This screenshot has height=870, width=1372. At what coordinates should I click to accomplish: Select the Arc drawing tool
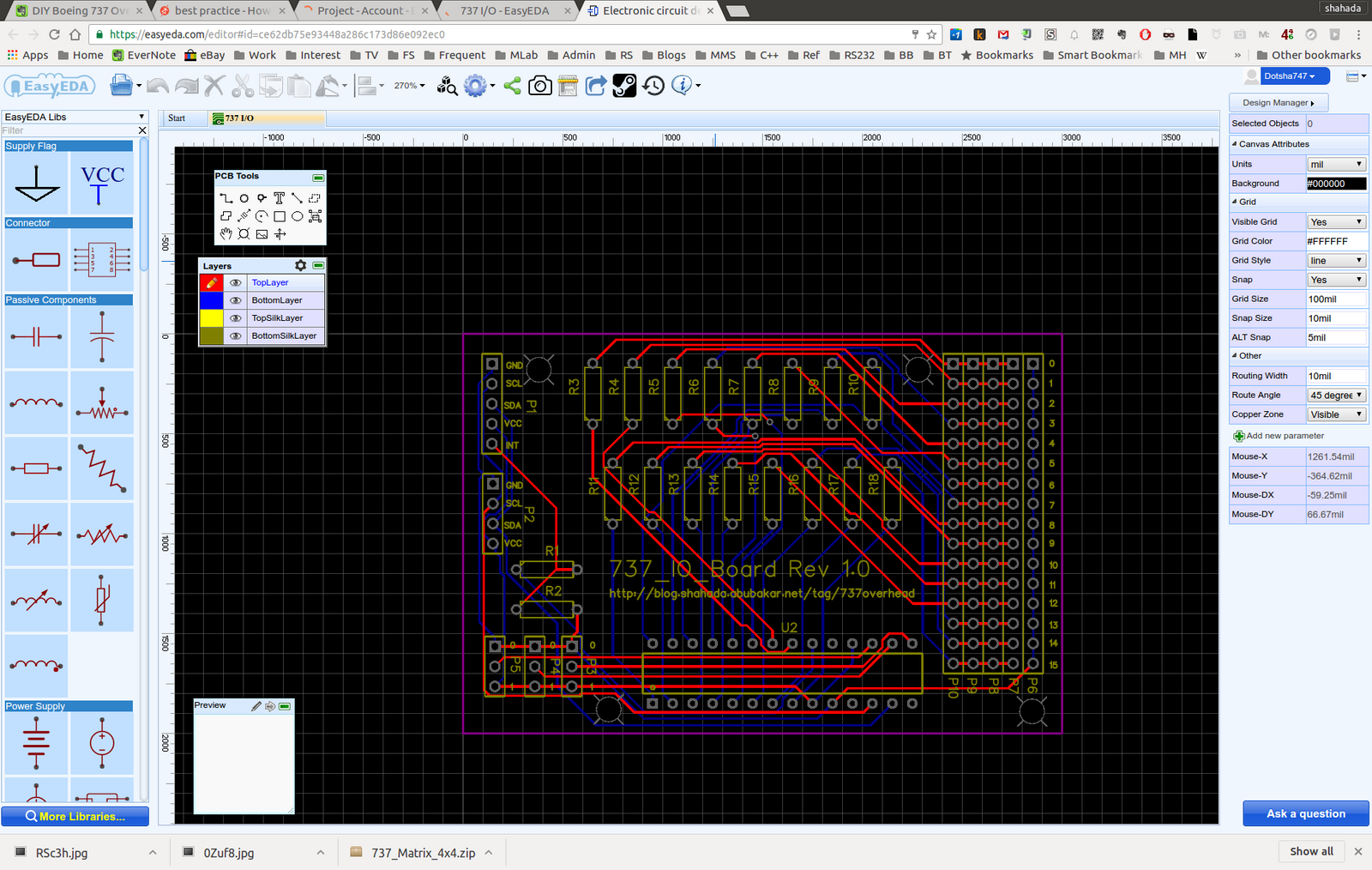coord(262,216)
